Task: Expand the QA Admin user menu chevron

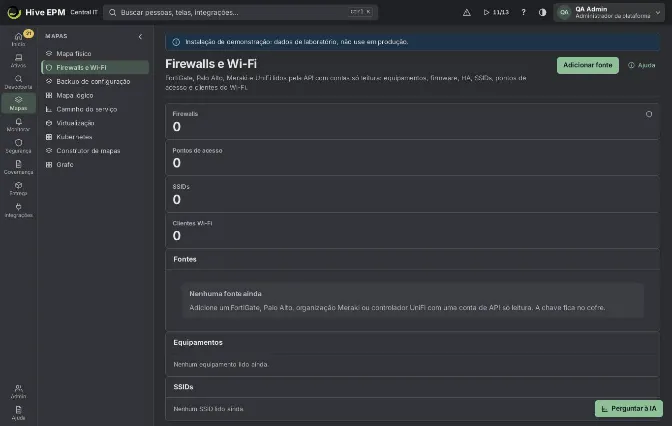Action: [x=658, y=12]
